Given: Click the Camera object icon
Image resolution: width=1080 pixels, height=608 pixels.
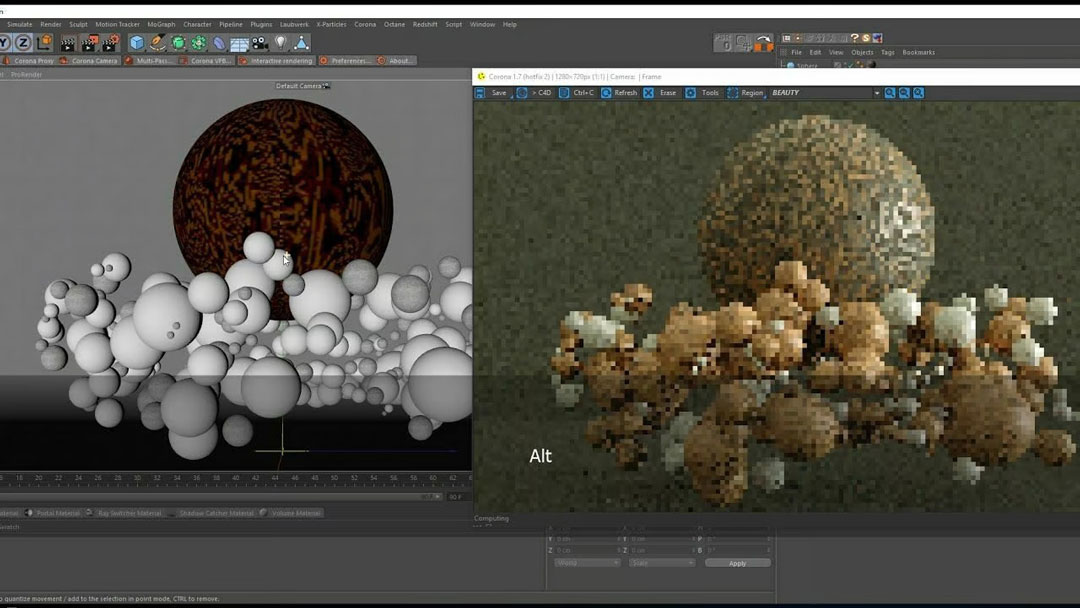Looking at the screenshot, I should (x=260, y=43).
